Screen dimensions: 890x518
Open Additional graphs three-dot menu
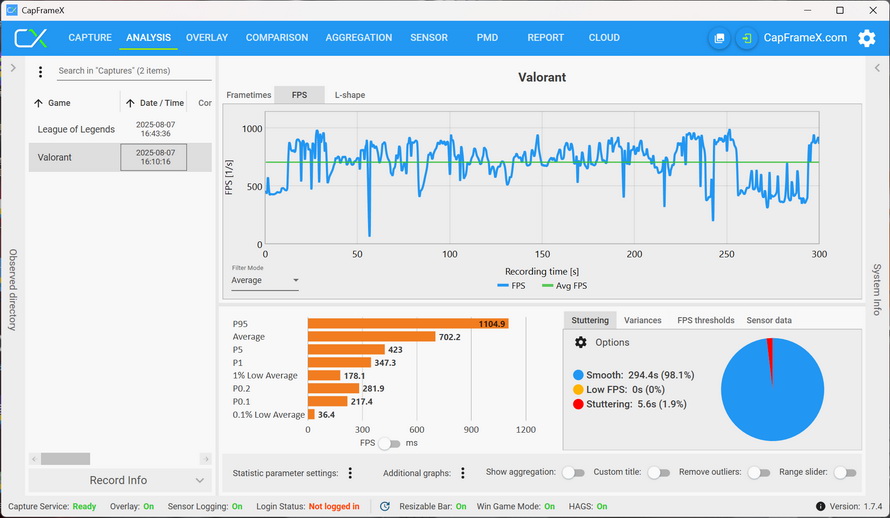(x=462, y=473)
